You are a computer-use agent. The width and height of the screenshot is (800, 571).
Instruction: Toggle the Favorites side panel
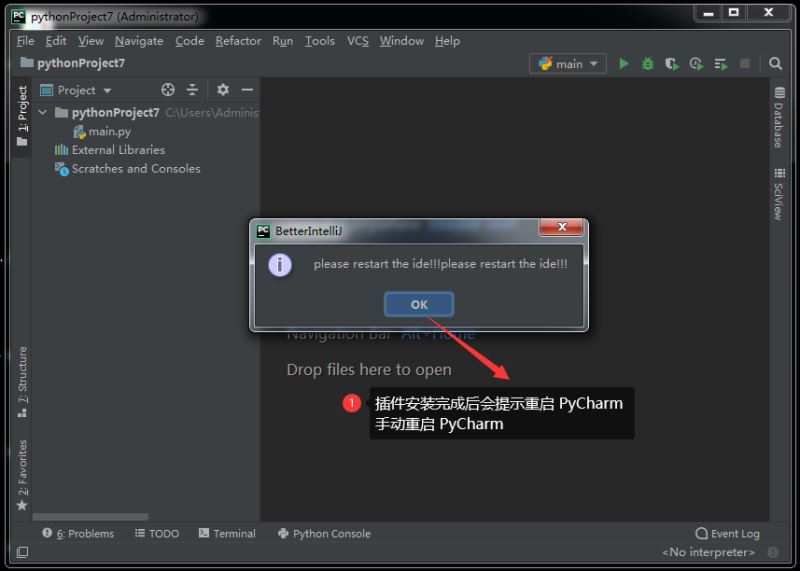tap(22, 475)
